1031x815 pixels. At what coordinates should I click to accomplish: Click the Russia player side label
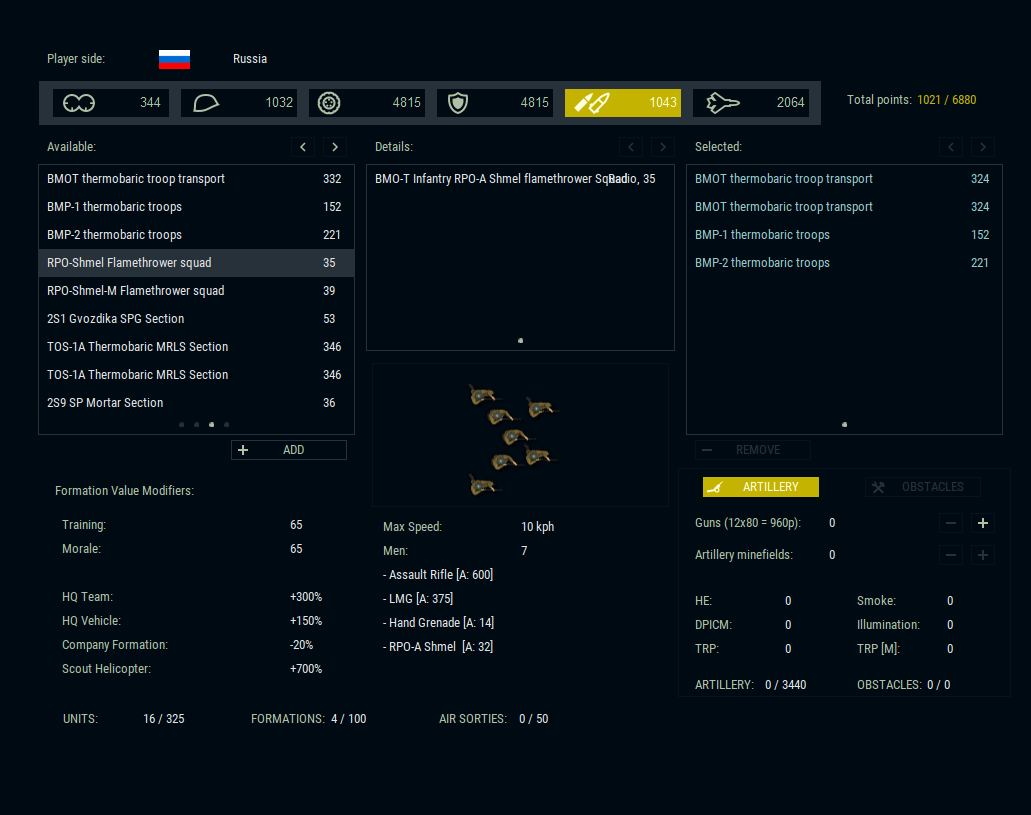pyautogui.click(x=250, y=59)
